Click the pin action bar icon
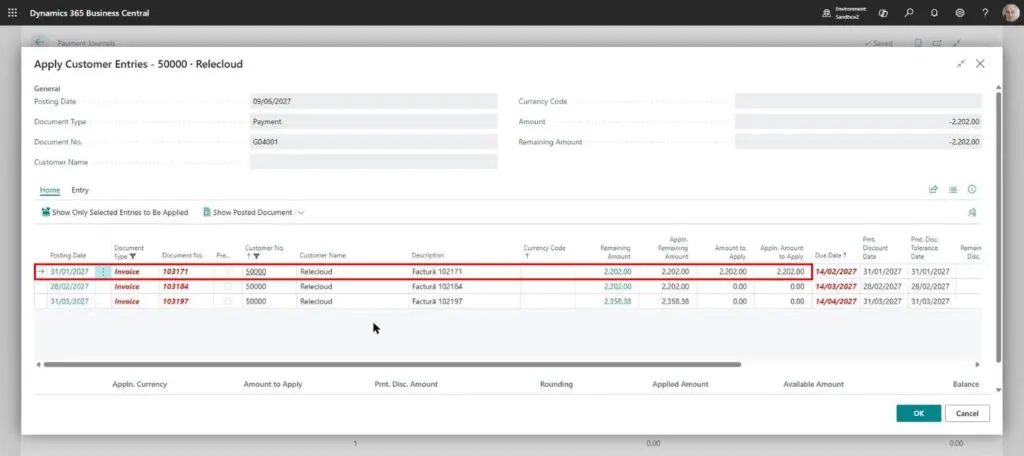Screen dimensions: 1024x456 (972, 212)
